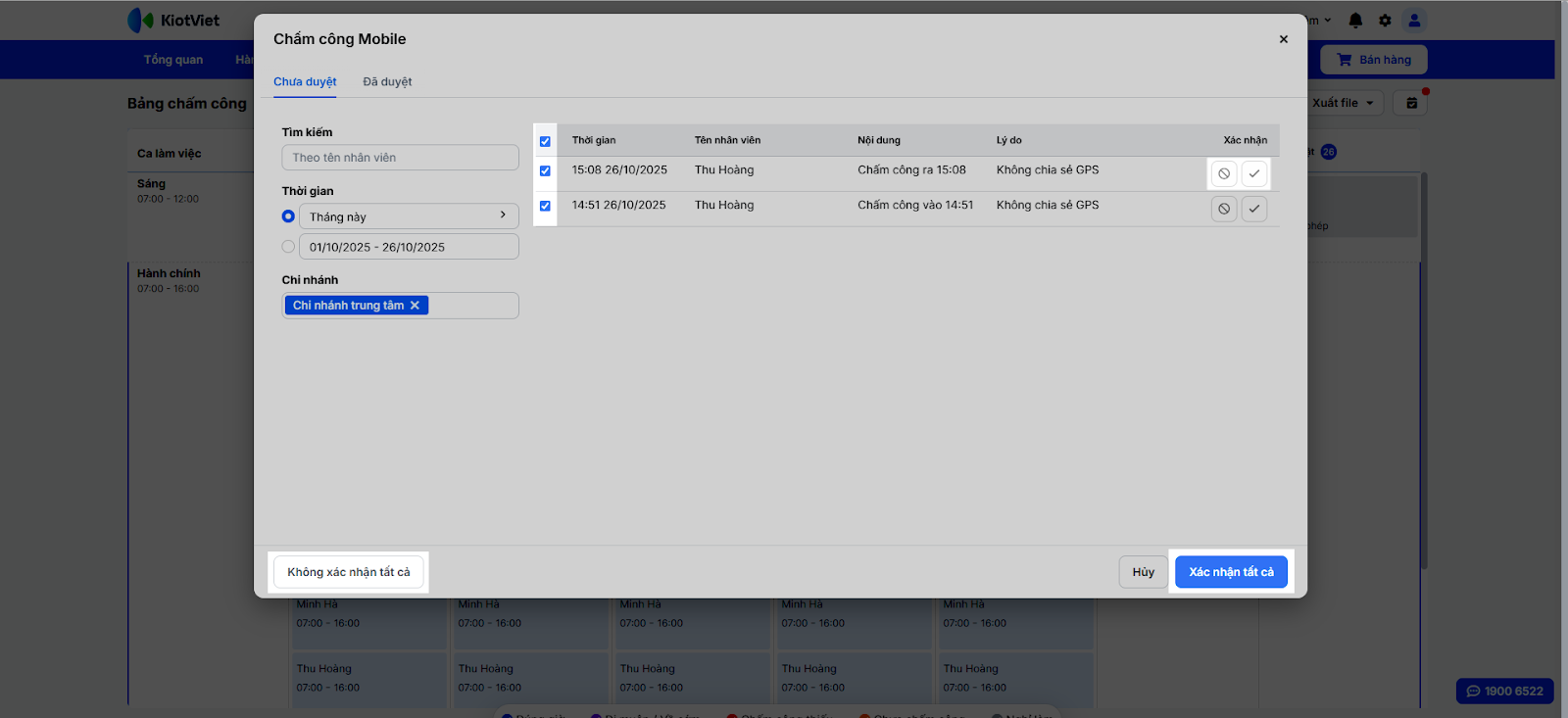This screenshot has height=718, width=1568.
Task: Select the custom date range radio option
Action: 288,247
